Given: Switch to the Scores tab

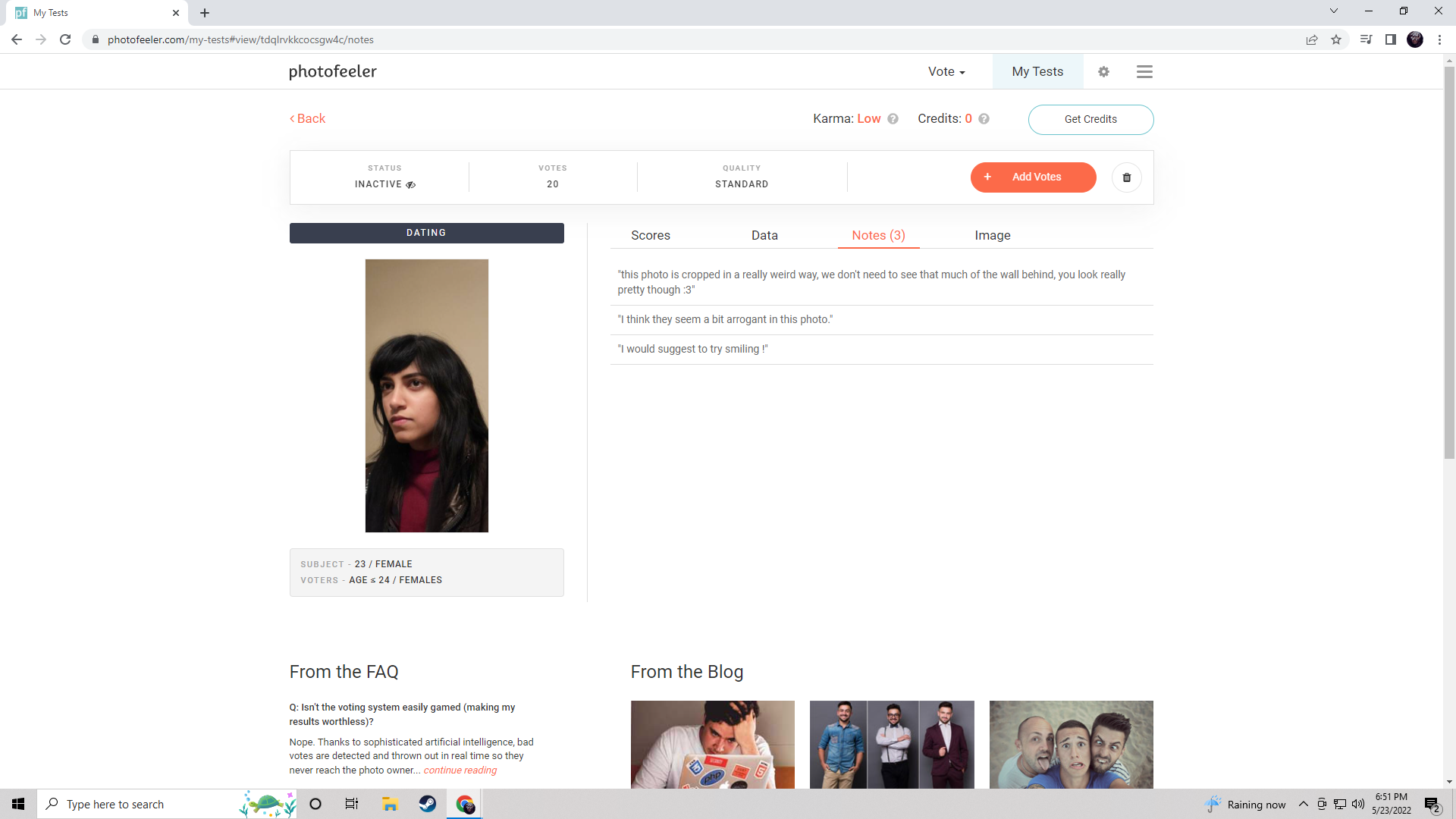Looking at the screenshot, I should tap(651, 235).
